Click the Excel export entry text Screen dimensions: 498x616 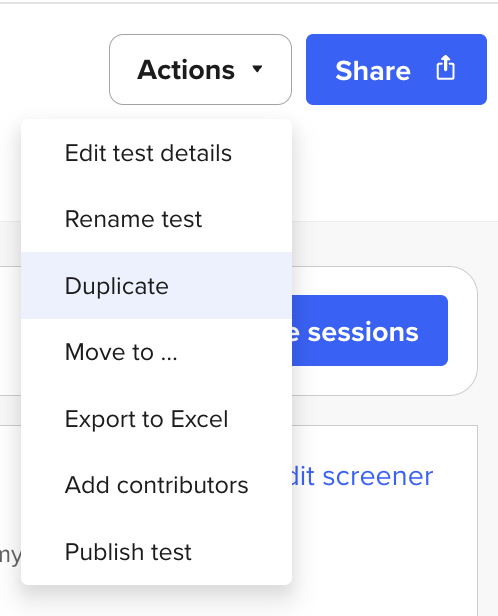(x=146, y=419)
